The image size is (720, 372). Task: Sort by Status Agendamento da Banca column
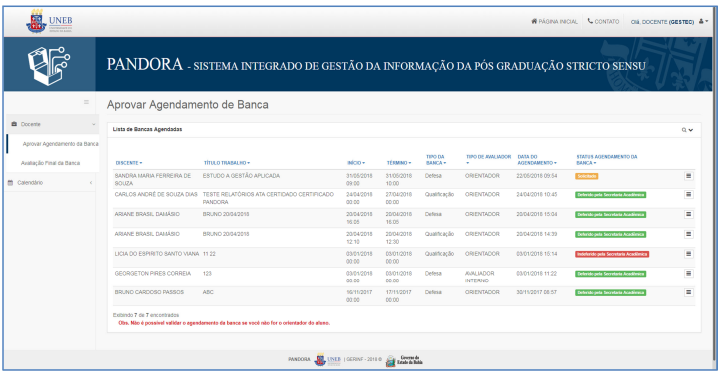[607, 160]
